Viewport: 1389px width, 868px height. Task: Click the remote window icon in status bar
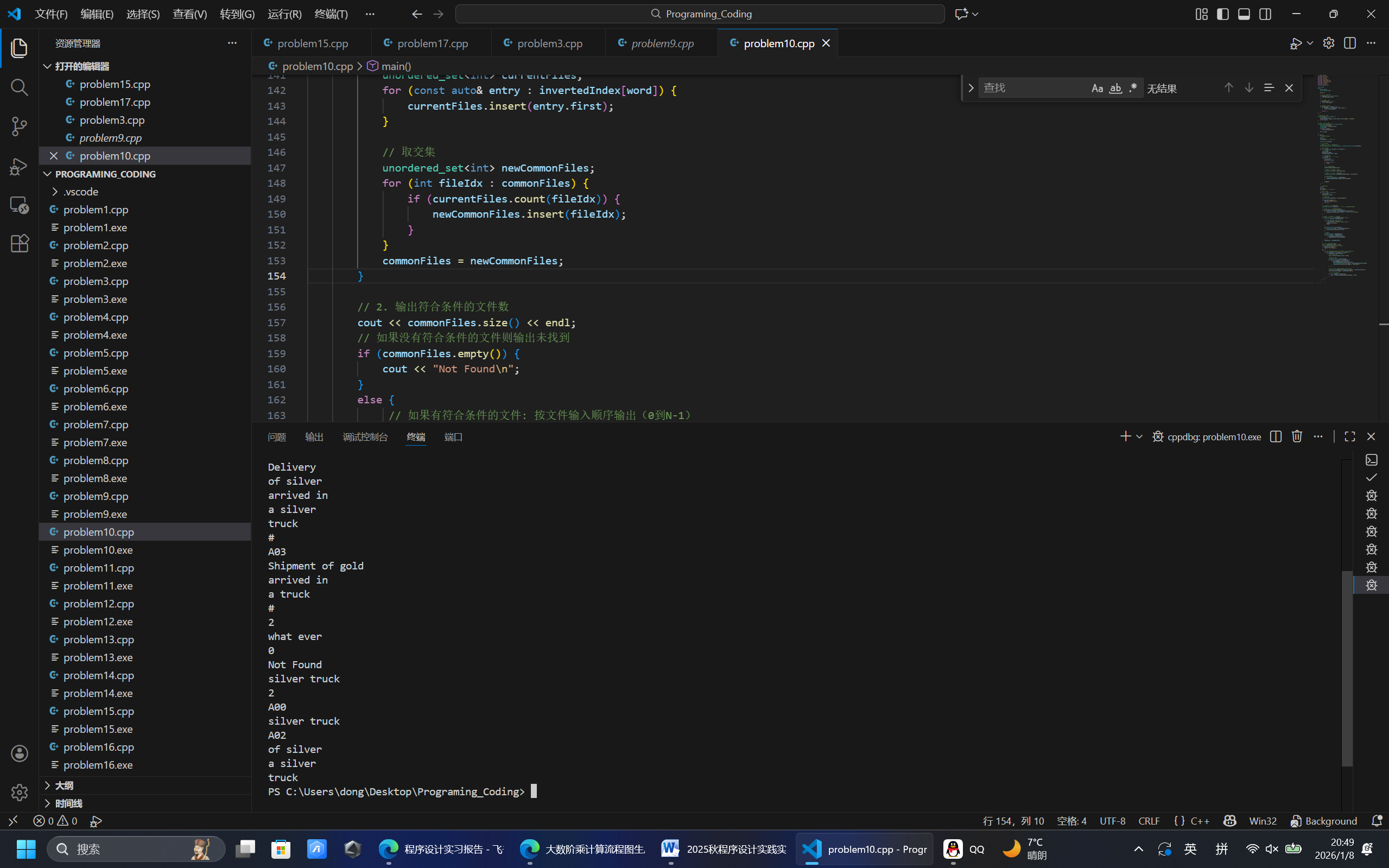point(13,821)
